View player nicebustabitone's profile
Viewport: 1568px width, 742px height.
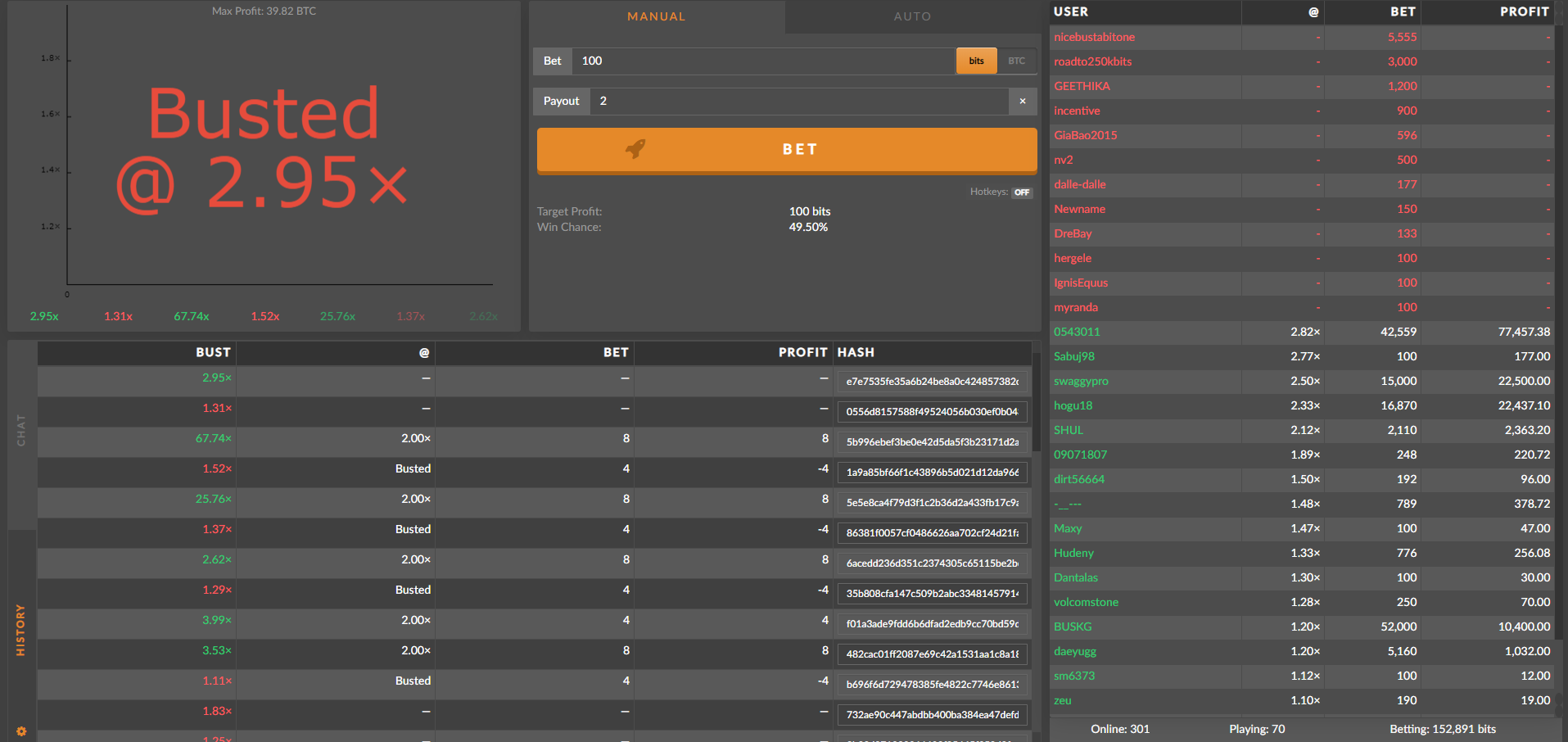point(1094,37)
